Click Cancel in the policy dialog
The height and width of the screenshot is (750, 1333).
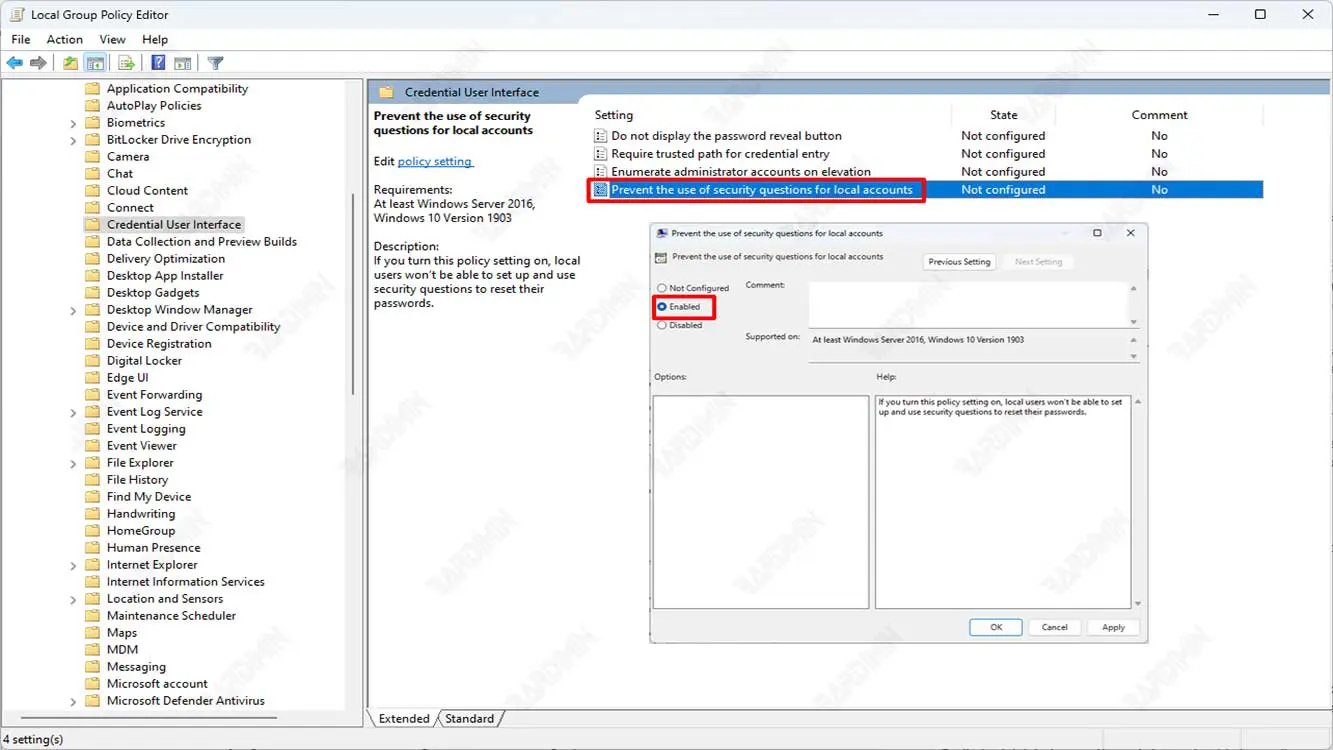pos(1055,627)
